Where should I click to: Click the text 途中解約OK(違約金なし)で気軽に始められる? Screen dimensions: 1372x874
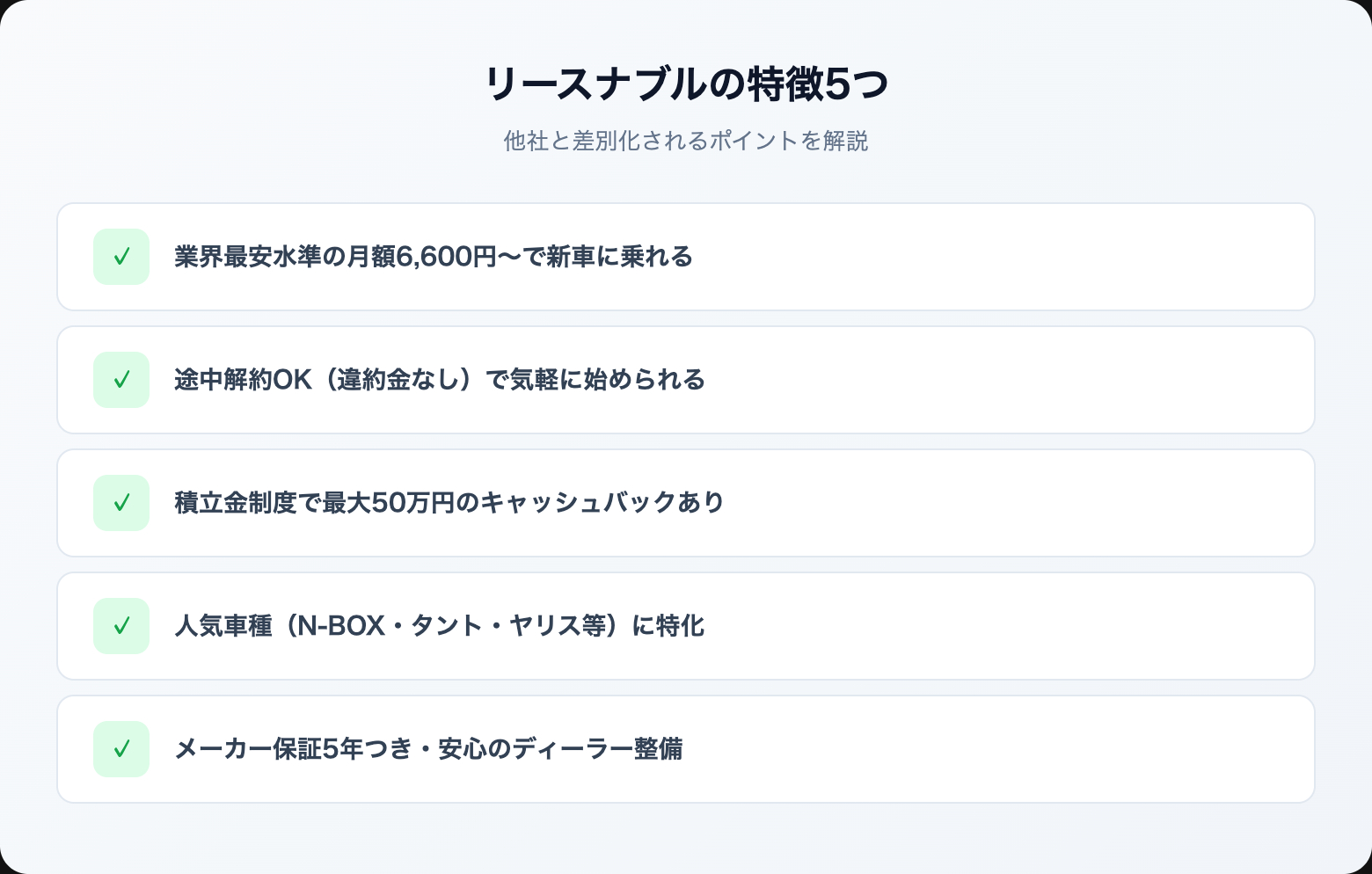[x=440, y=380]
